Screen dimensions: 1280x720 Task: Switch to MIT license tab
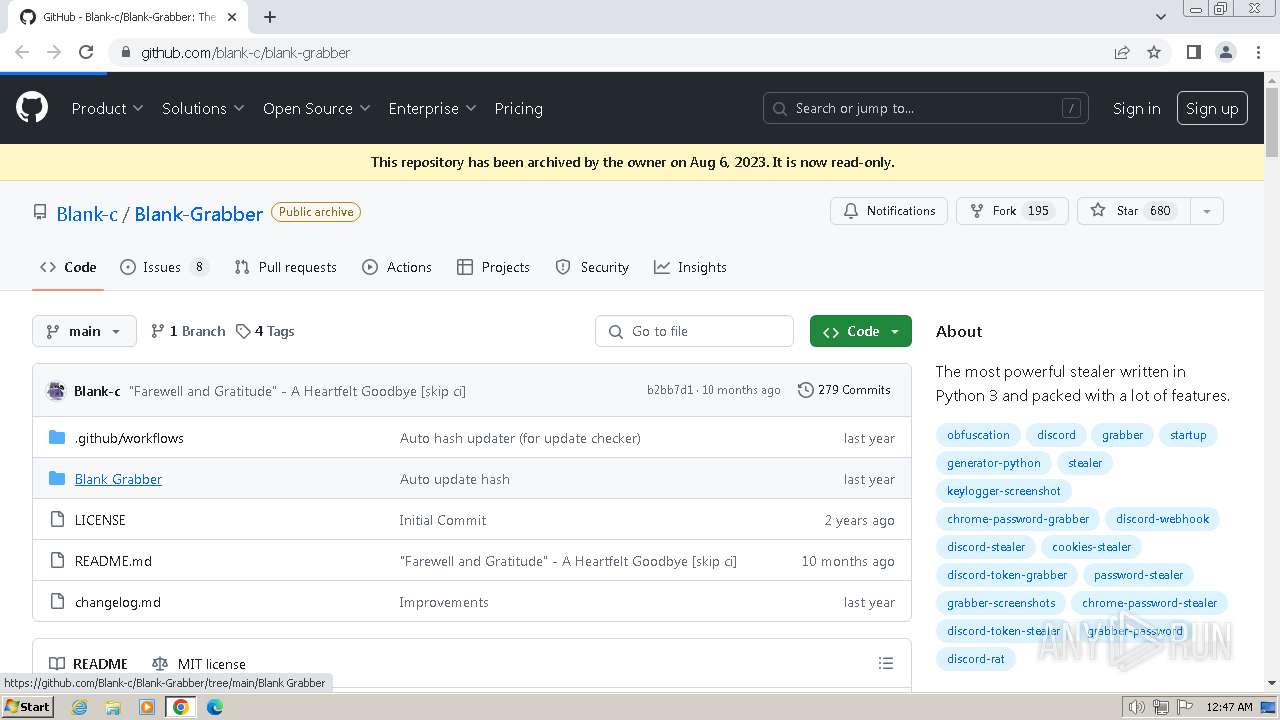[x=198, y=664]
